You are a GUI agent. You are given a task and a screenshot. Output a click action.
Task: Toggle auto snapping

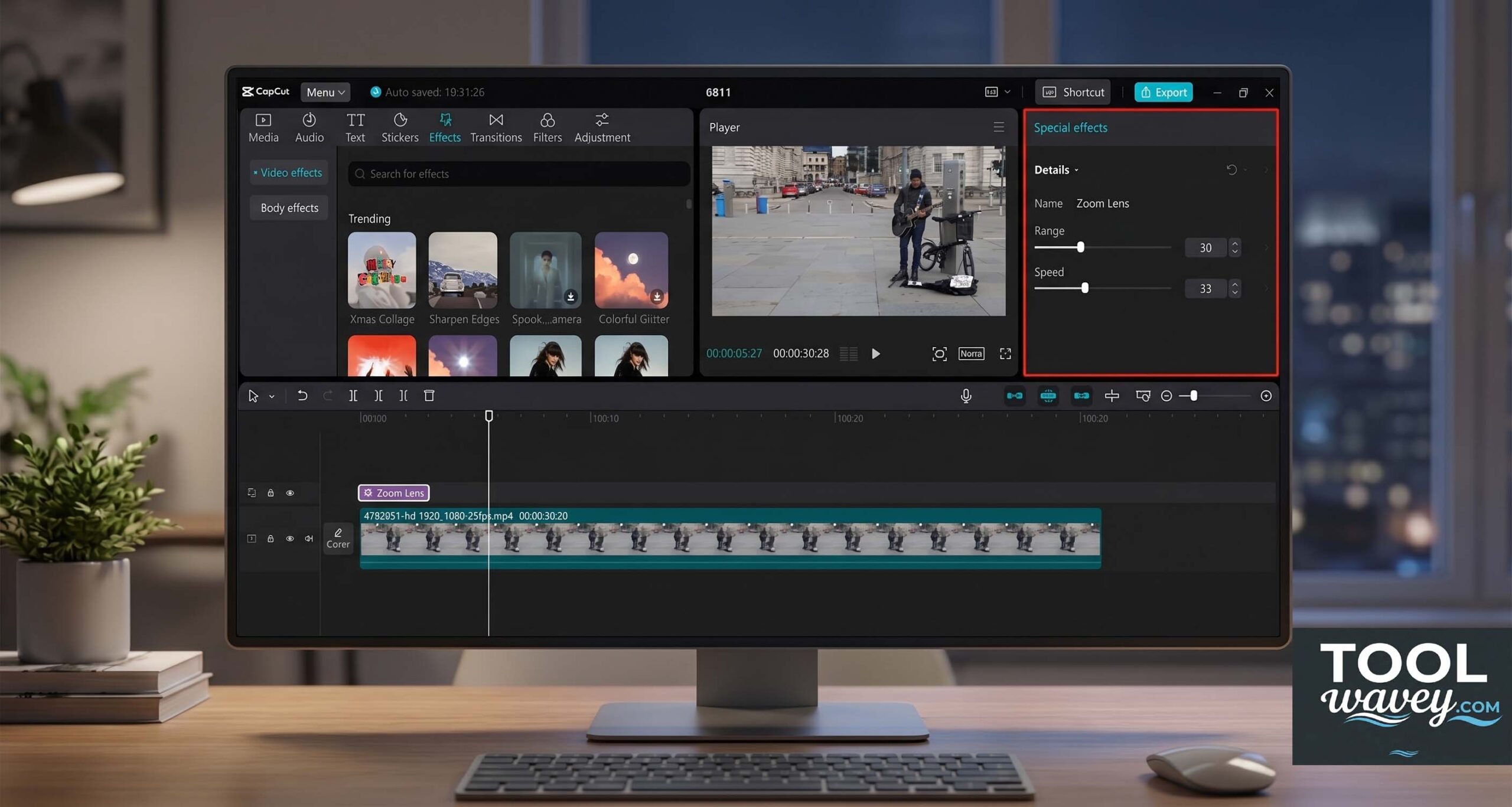tap(1048, 396)
